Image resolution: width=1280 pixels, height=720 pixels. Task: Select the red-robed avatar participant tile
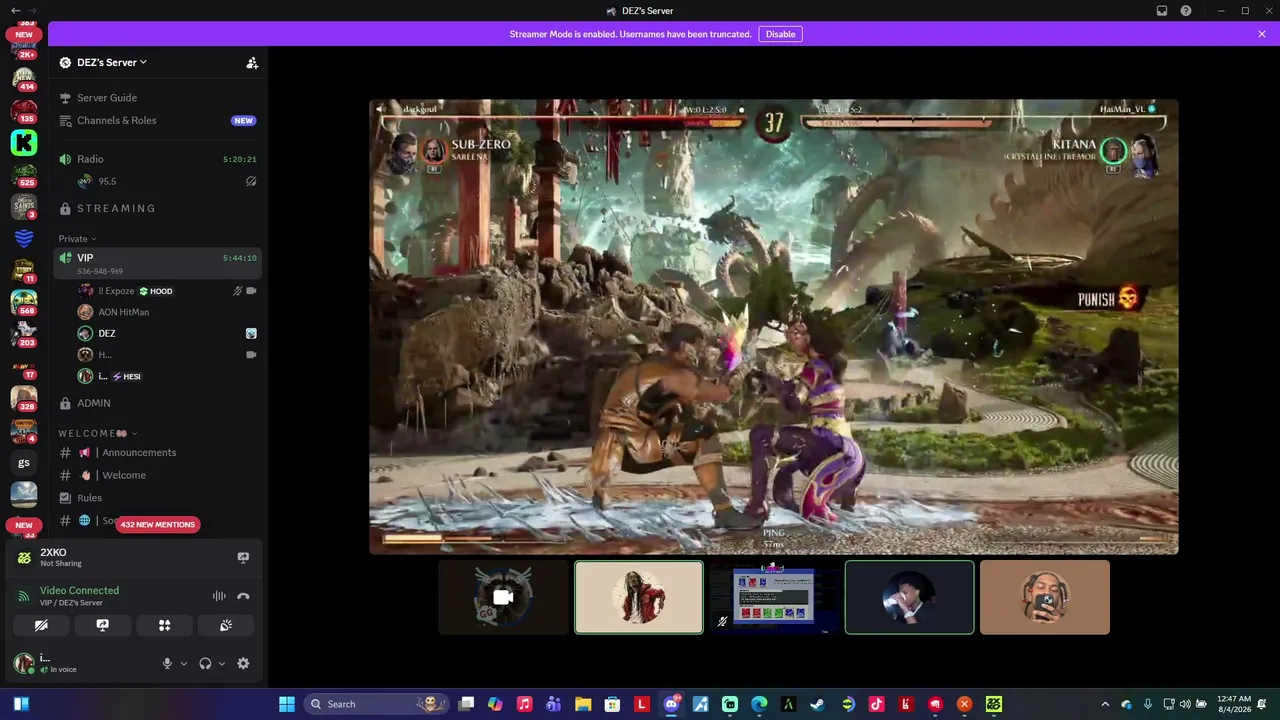point(639,597)
